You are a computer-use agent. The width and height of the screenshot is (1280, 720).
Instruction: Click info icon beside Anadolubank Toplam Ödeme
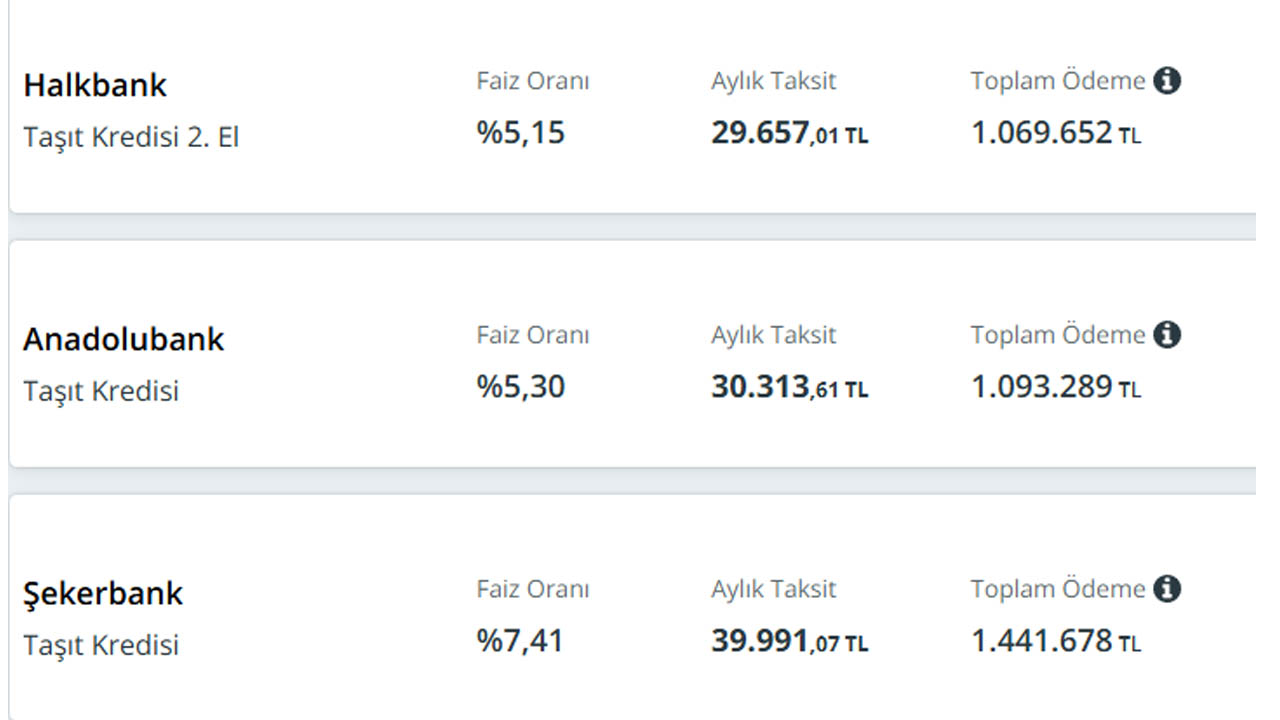(1167, 335)
